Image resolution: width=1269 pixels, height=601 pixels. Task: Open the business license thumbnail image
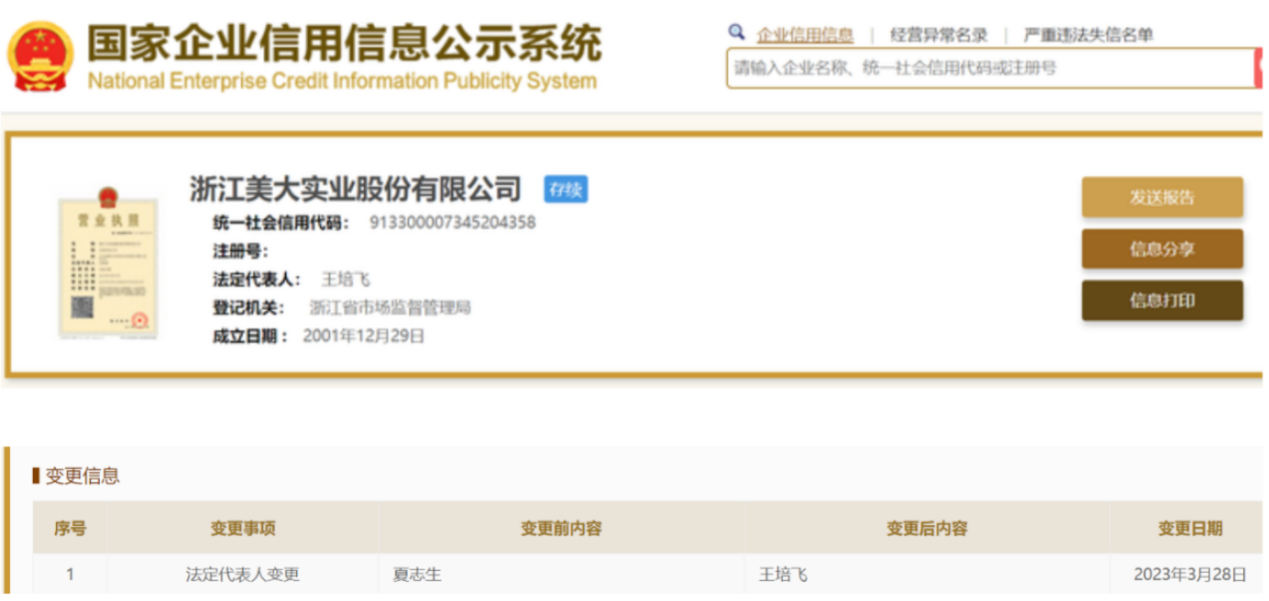(x=108, y=265)
